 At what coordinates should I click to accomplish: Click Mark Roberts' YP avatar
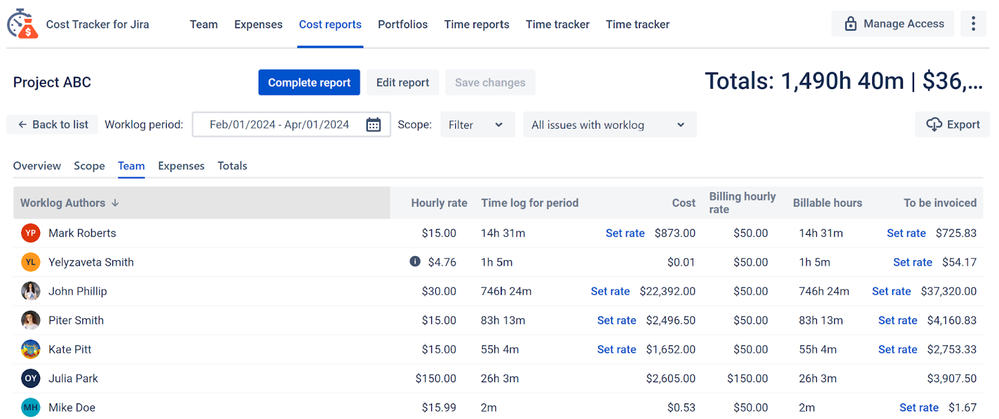coord(31,233)
